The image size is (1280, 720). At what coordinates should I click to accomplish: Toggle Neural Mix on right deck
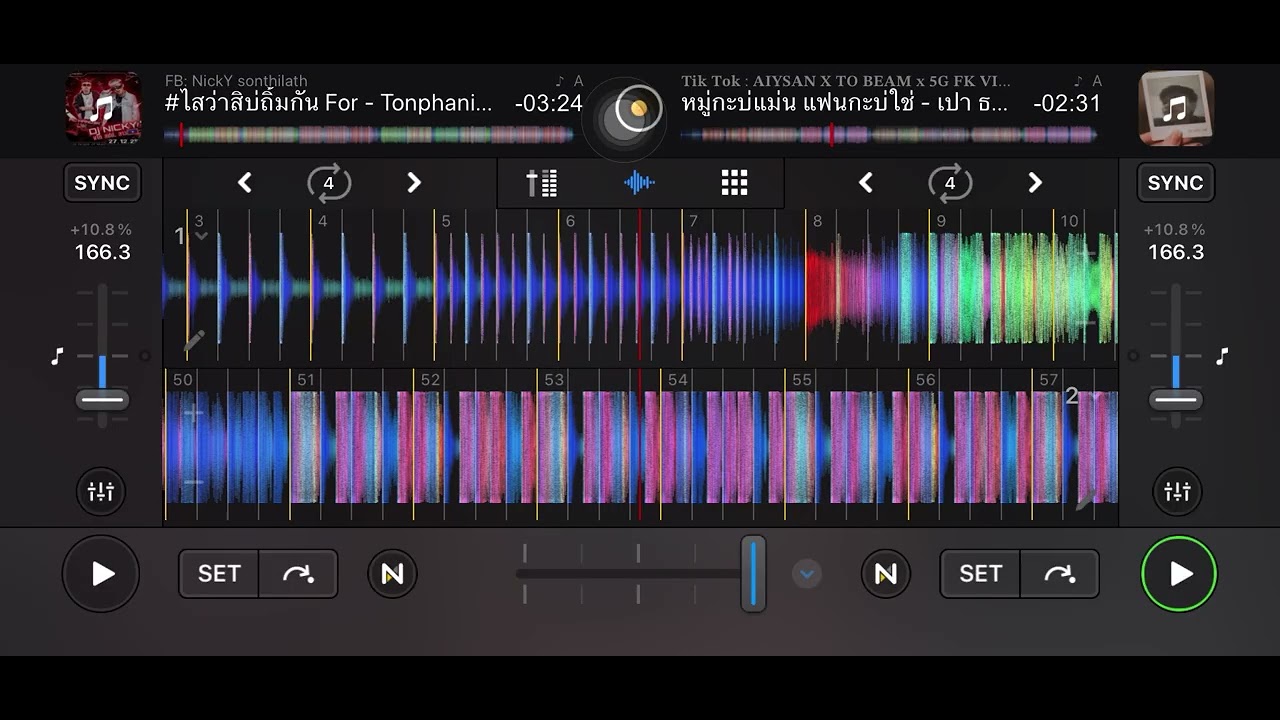pyautogui.click(x=886, y=574)
